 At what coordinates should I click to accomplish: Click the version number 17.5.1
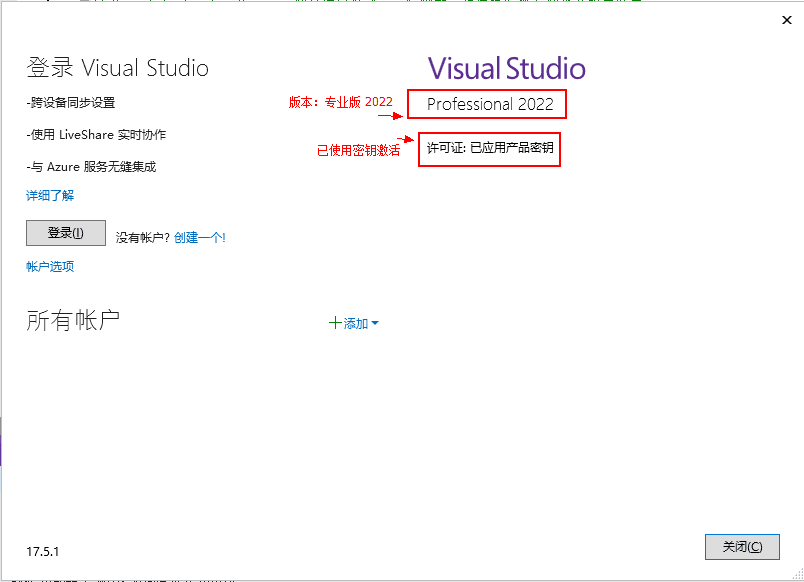pos(41,551)
